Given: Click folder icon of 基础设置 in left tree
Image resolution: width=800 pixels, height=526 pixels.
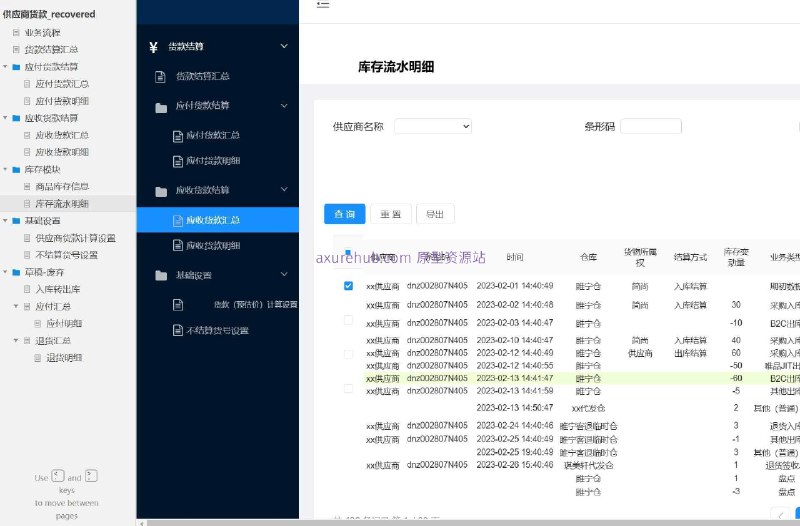Looking at the screenshot, I should point(16,221).
